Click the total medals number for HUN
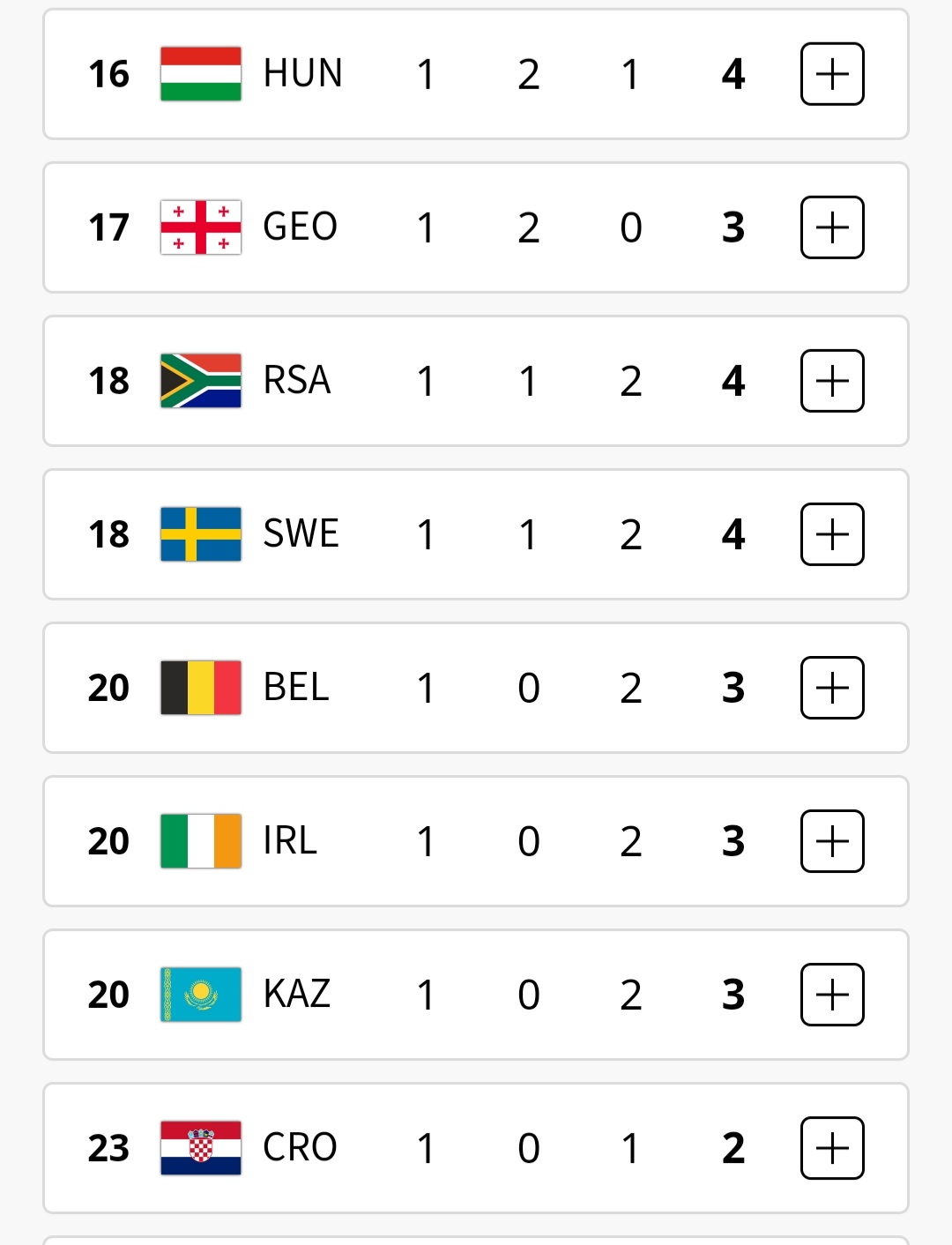 (733, 74)
